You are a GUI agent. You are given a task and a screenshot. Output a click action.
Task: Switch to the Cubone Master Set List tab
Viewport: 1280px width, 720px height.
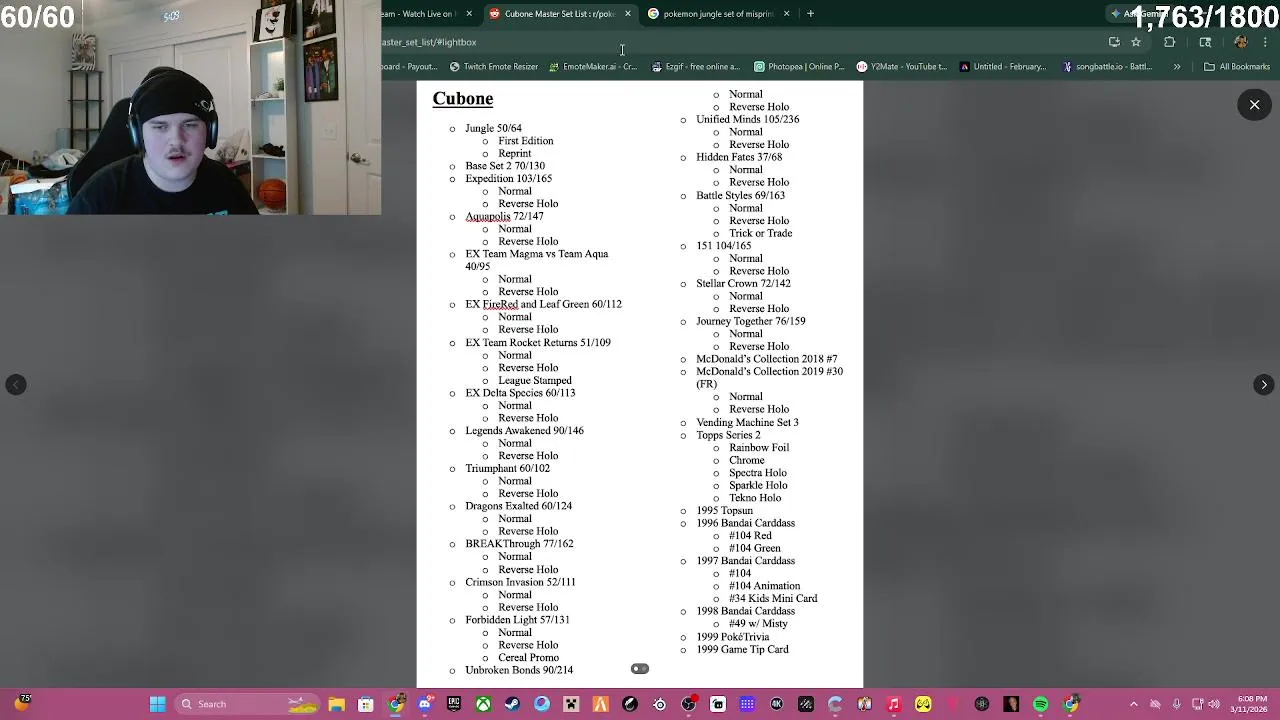[558, 14]
